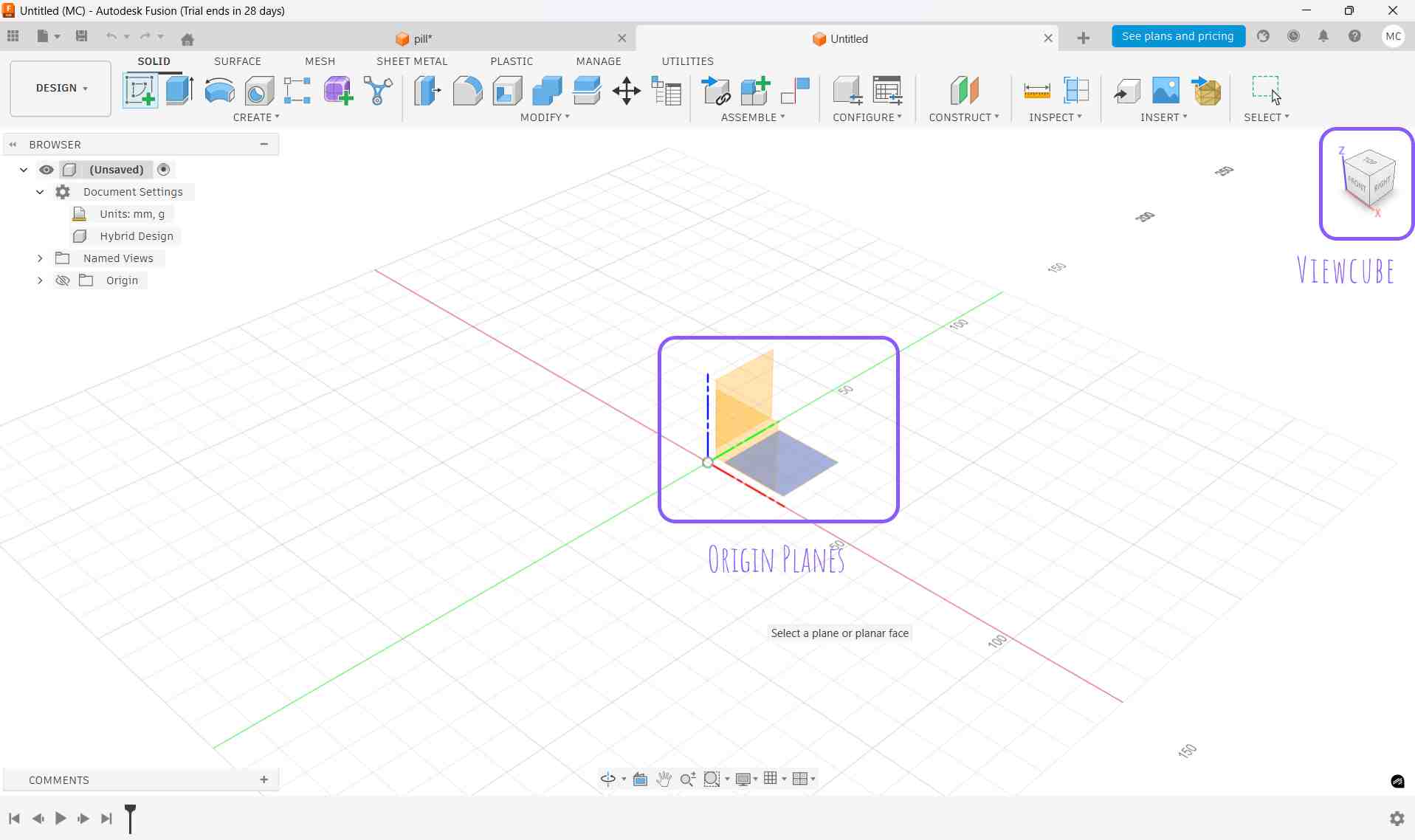Viewport: 1415px width, 840px height.
Task: Open the DESIGN workspace dropdown
Action: (61, 89)
